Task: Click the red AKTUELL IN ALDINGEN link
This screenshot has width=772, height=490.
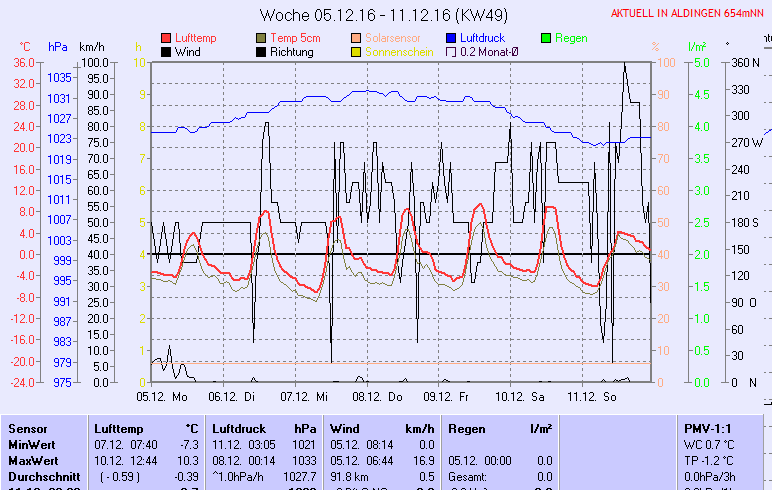Action: point(690,13)
